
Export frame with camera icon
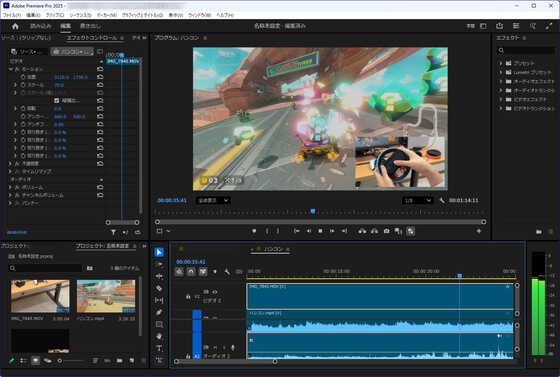386,231
